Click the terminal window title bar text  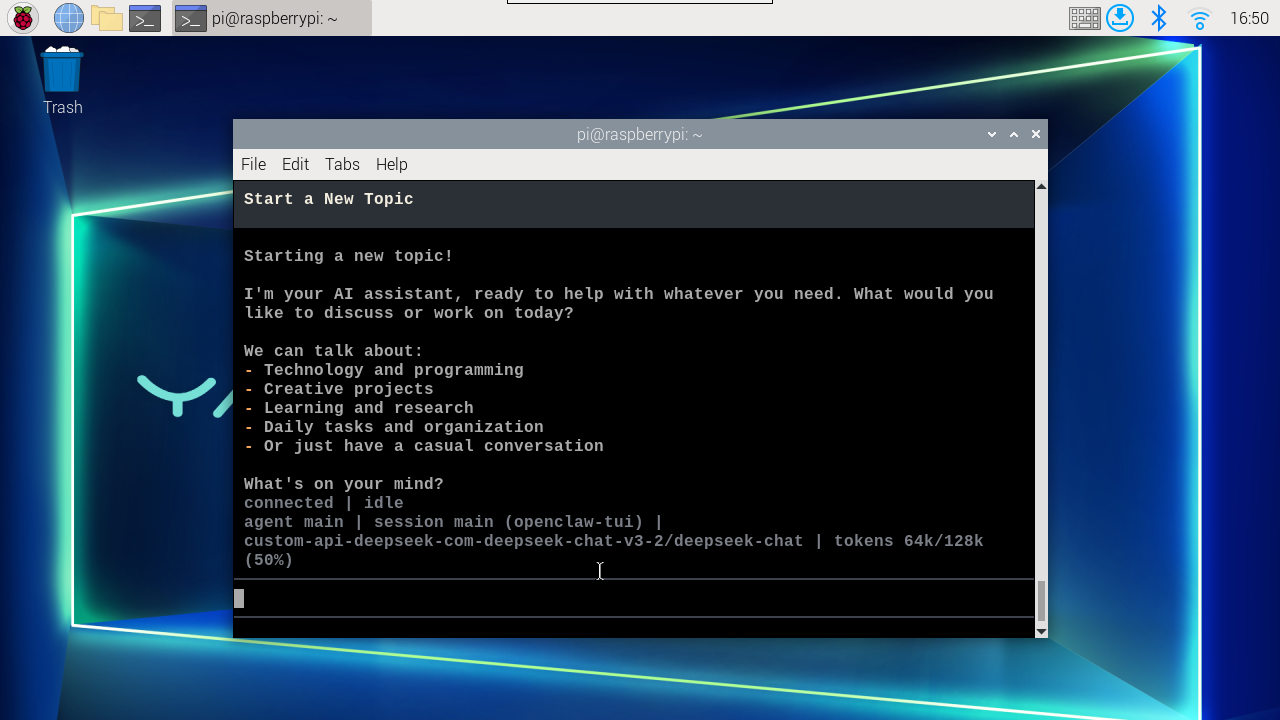tap(640, 134)
